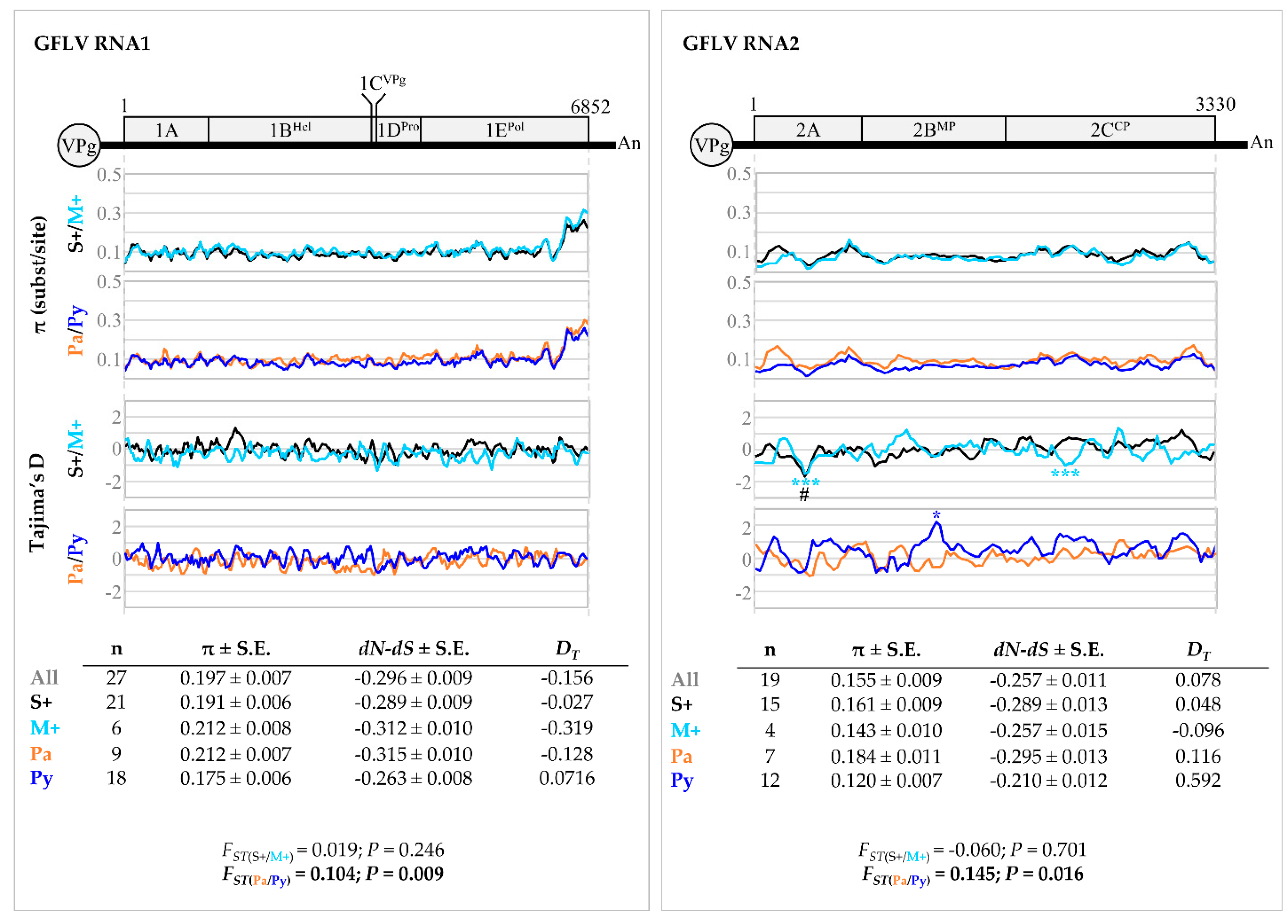The height and width of the screenshot is (924, 1288).
Task: Click the 1D Pro gene box
Action: click(398, 130)
